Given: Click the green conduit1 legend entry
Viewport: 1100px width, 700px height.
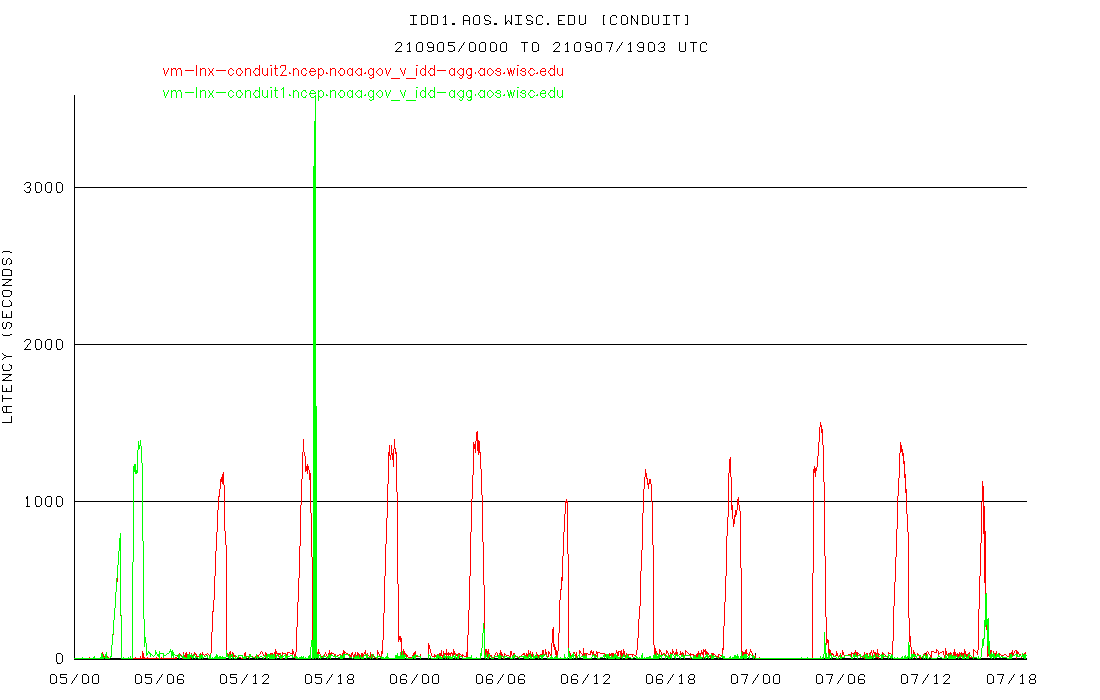Looking at the screenshot, I should click(x=363, y=93).
